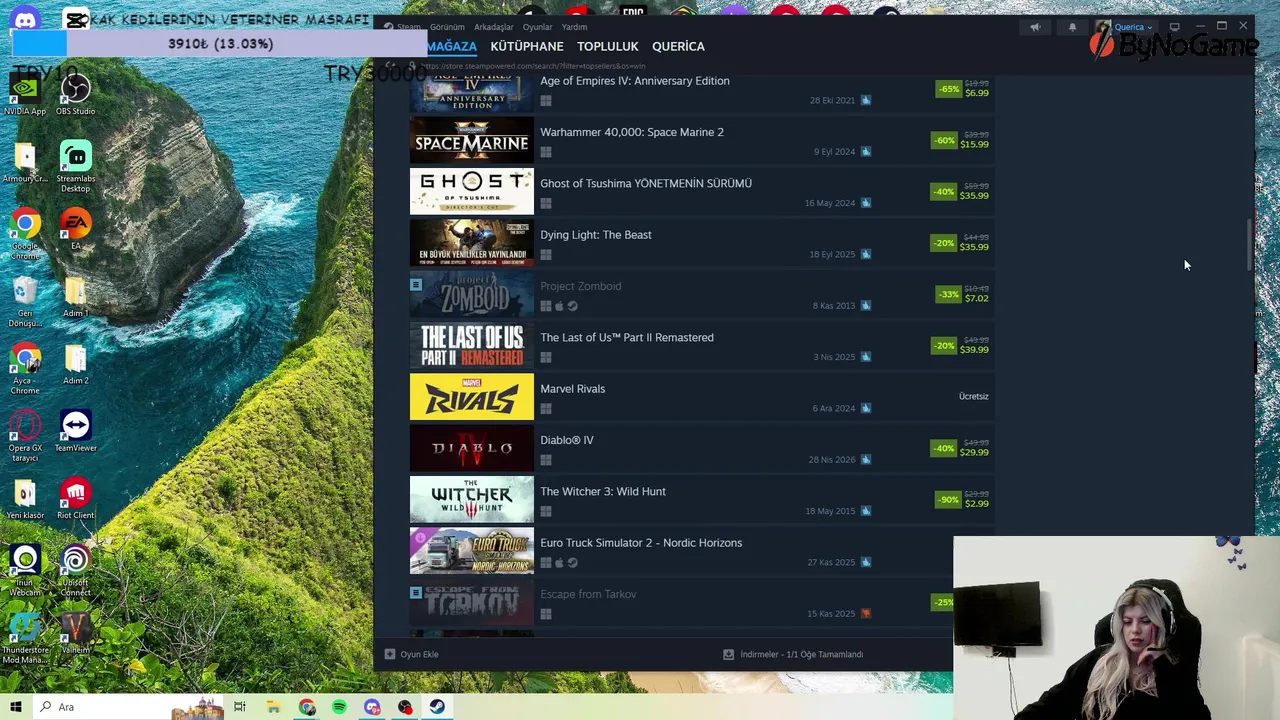Open the Arkadaşlar menu
1280x720 pixels.
[x=493, y=27]
